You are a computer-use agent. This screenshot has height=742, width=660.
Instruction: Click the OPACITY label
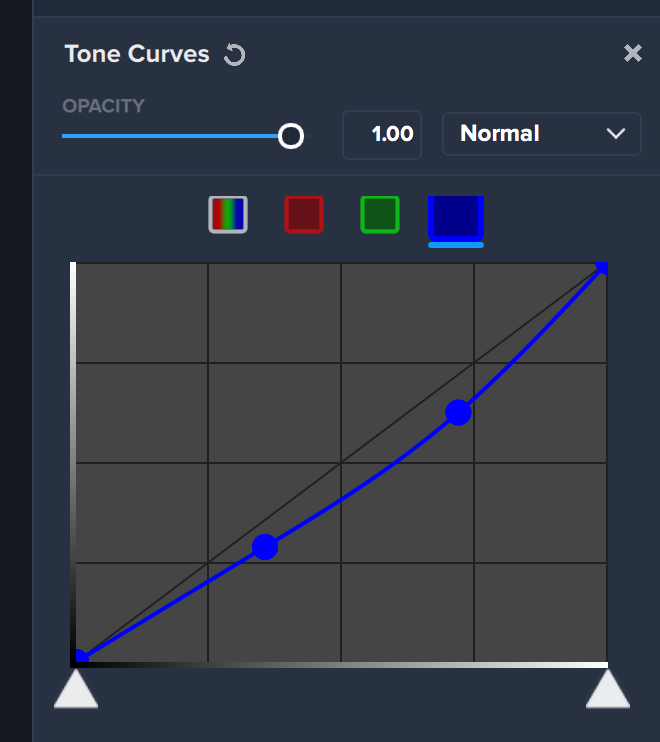coord(104,106)
